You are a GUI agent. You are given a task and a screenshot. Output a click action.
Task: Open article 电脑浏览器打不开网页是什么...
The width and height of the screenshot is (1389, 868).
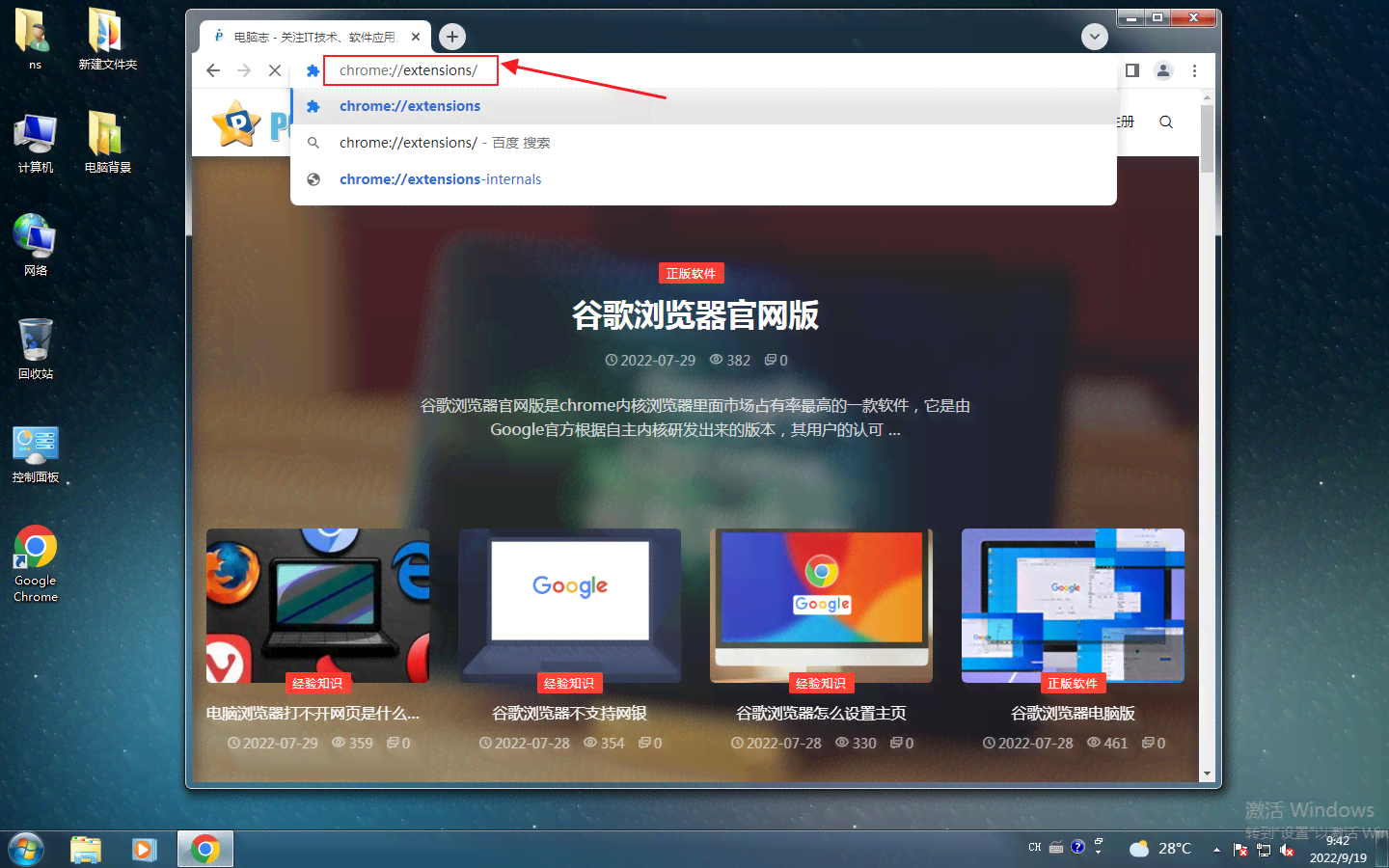[313, 714]
